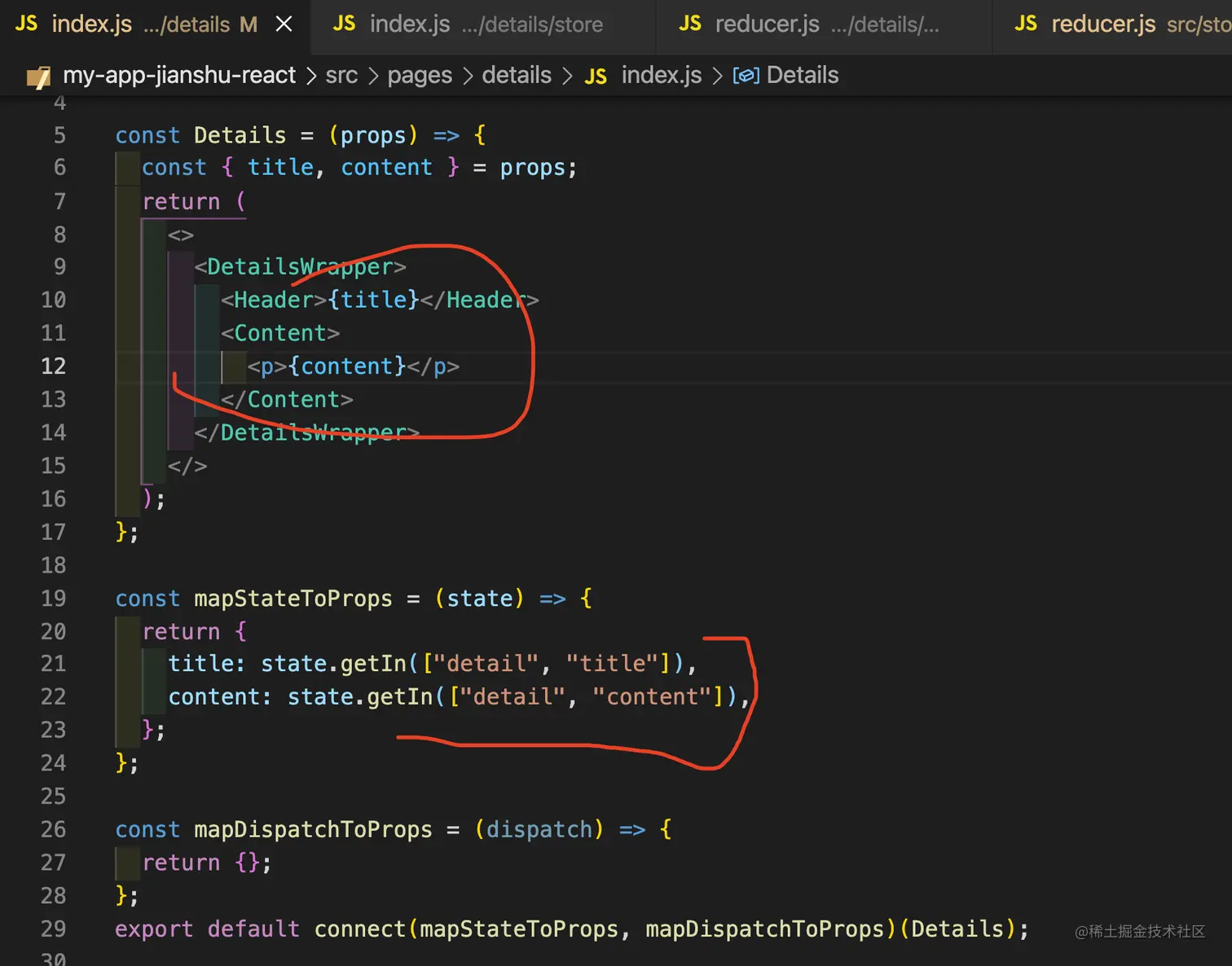Open my-app-jianshu-react breadcrumb
Image resolution: width=1232 pixels, height=966 pixels.
[x=179, y=76]
